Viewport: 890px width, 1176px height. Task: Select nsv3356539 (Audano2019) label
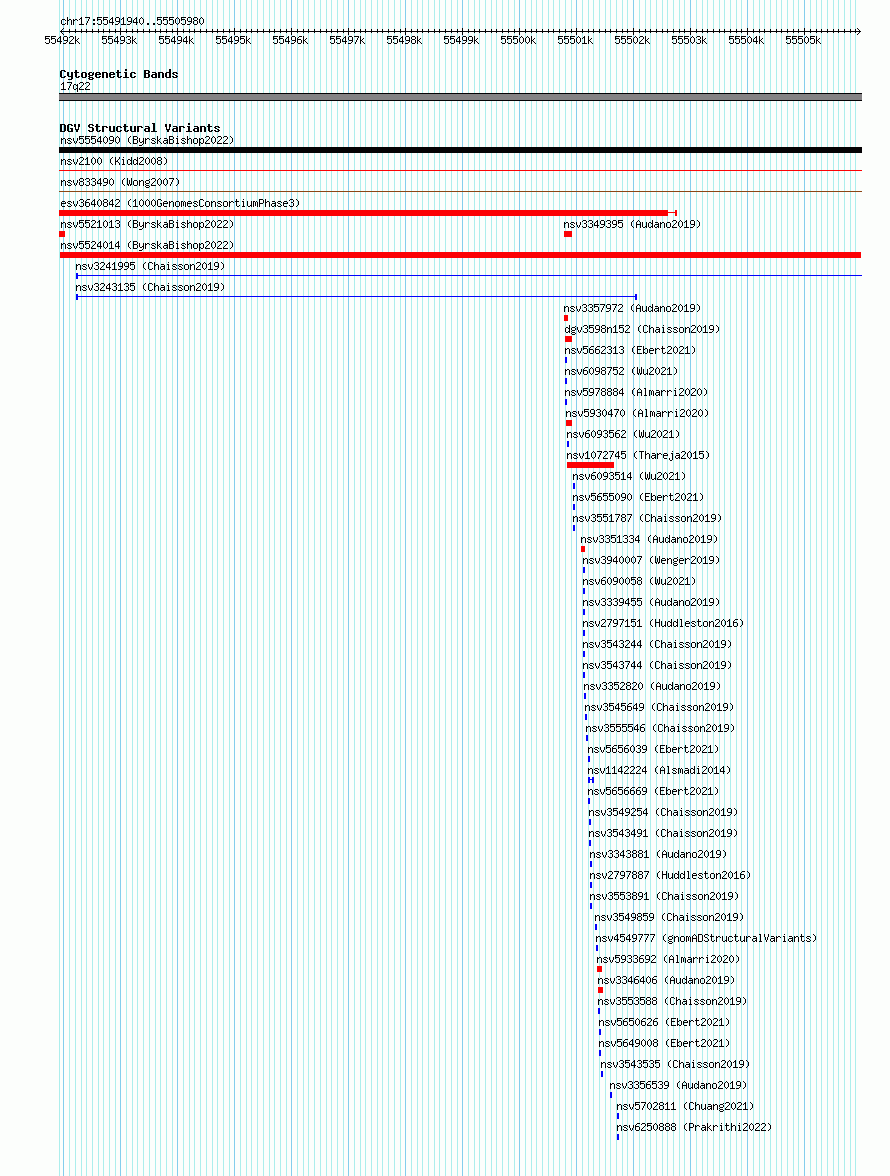[678, 1085]
